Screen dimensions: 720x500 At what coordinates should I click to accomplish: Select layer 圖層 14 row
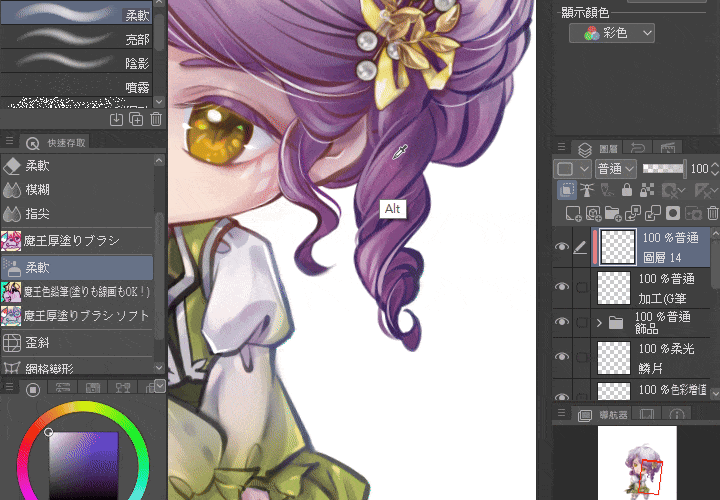(650, 247)
